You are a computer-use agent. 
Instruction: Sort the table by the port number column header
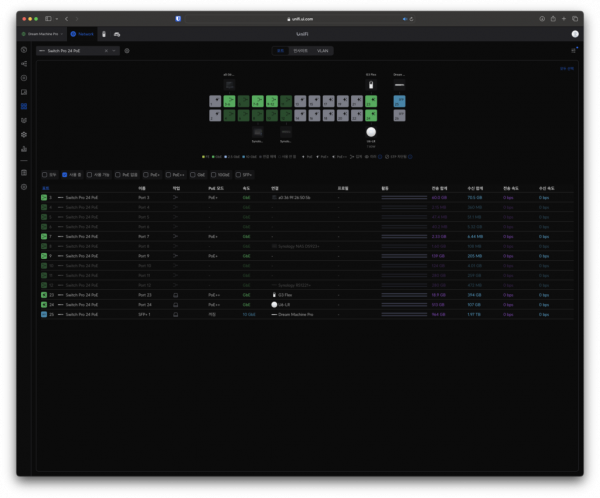(45, 187)
